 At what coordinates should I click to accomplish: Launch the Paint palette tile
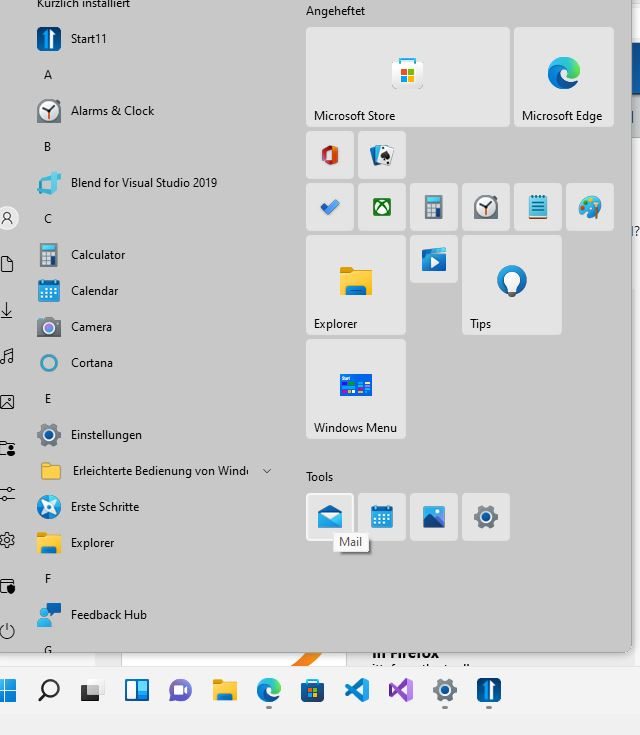click(x=590, y=207)
